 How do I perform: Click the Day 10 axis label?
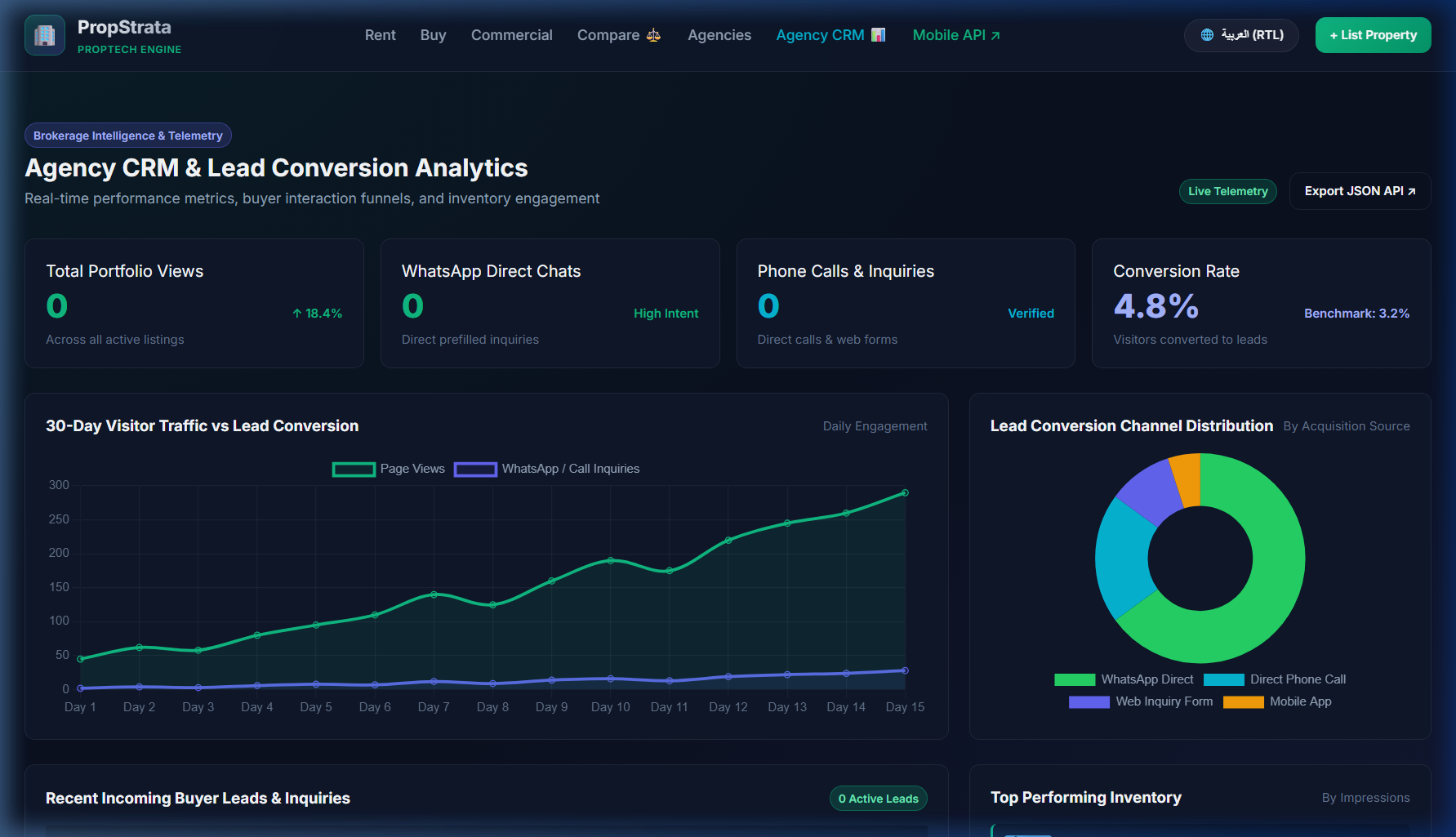[610, 707]
